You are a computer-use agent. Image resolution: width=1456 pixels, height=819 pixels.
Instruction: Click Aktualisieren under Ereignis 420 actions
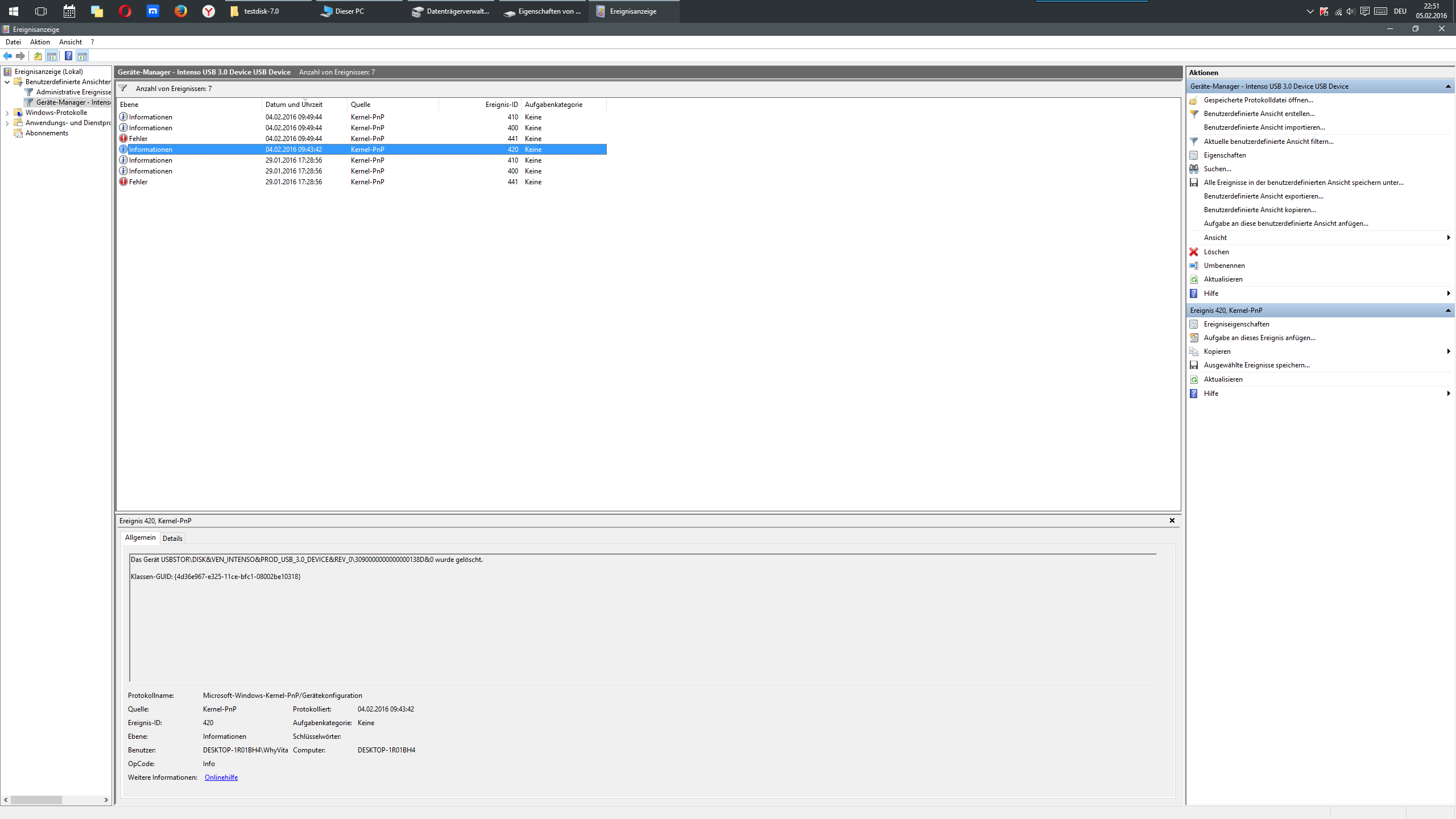[x=1223, y=379]
